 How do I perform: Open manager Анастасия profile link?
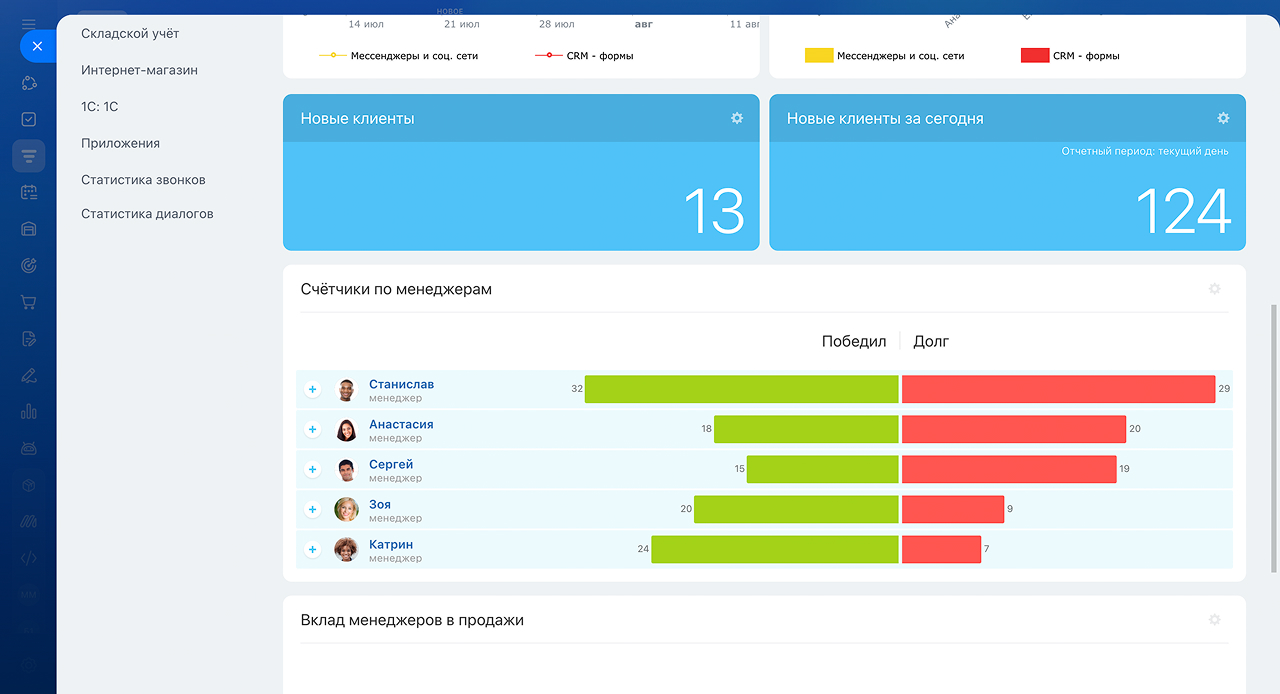401,424
